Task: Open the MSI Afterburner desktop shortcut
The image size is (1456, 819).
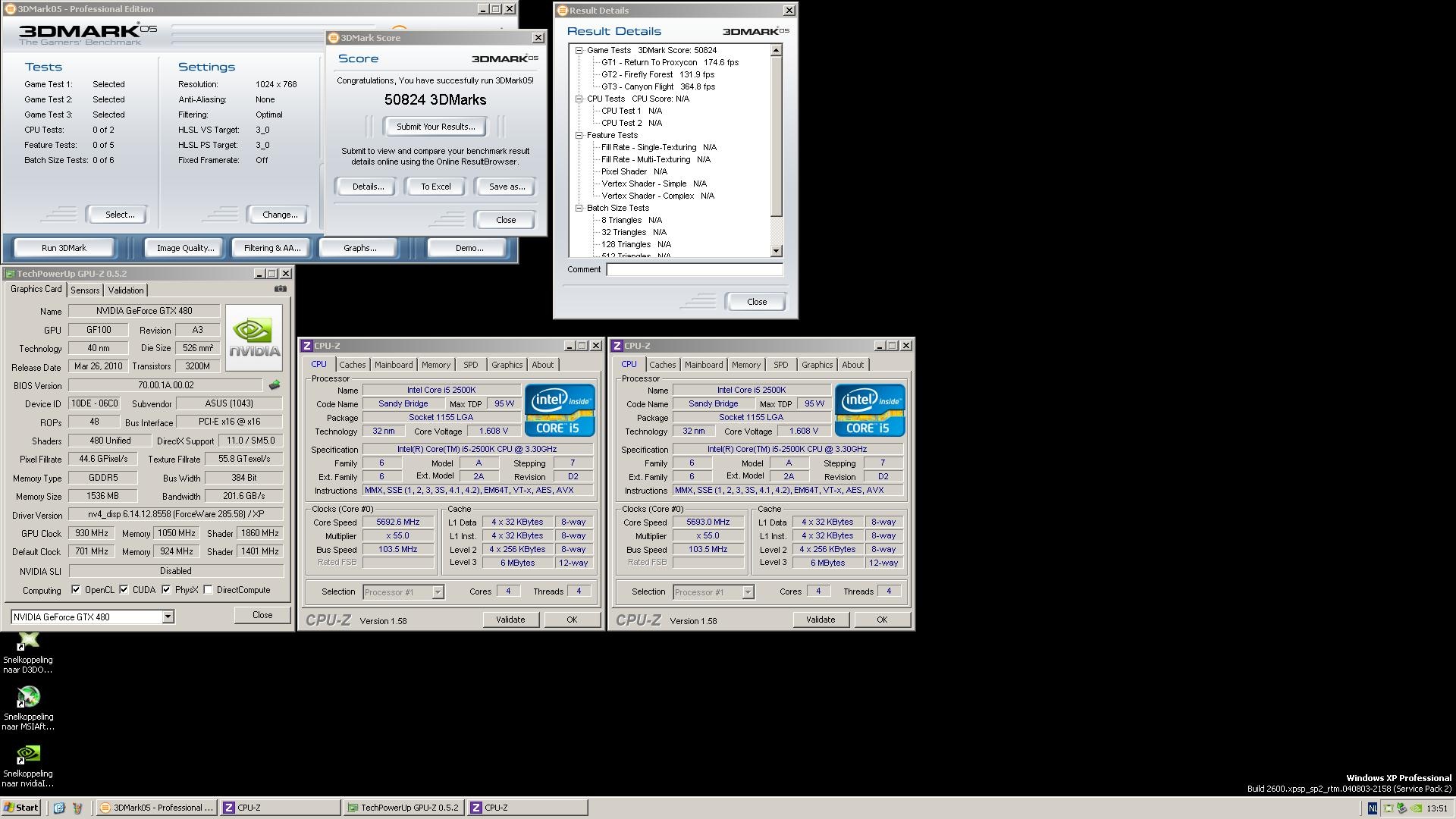Action: coord(28,697)
